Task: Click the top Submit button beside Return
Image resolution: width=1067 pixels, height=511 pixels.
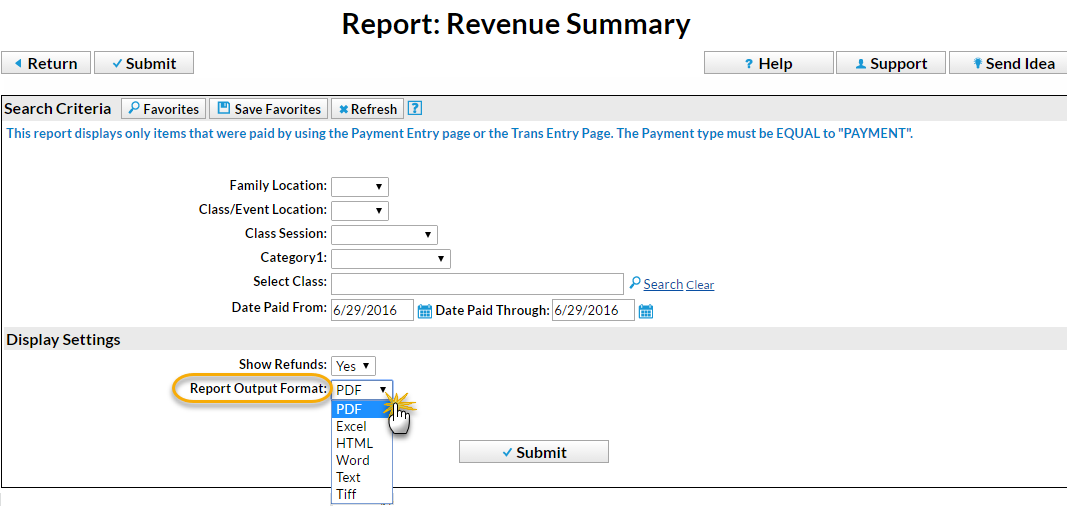Action: click(144, 63)
